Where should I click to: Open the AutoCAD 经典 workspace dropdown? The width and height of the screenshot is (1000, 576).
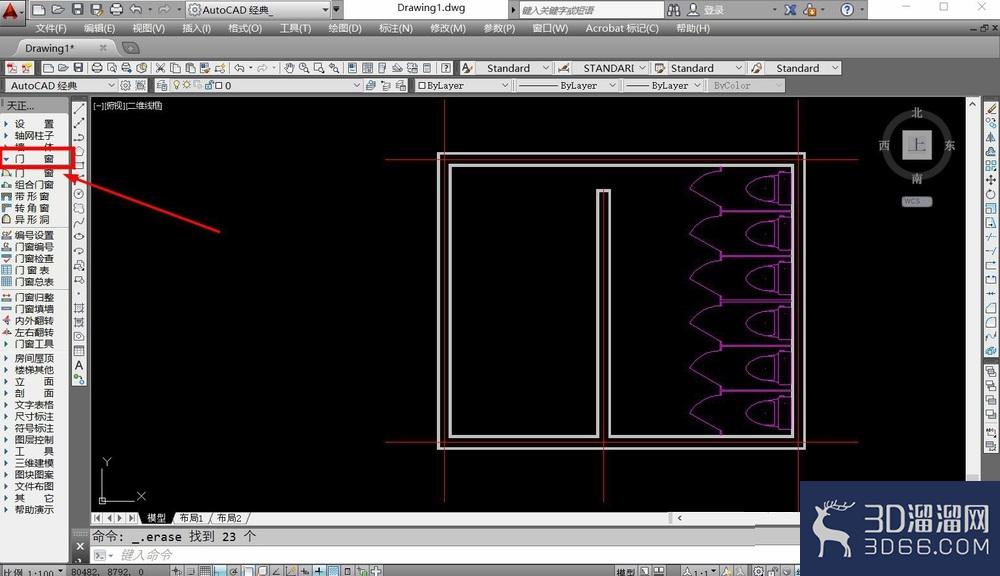tap(61, 85)
